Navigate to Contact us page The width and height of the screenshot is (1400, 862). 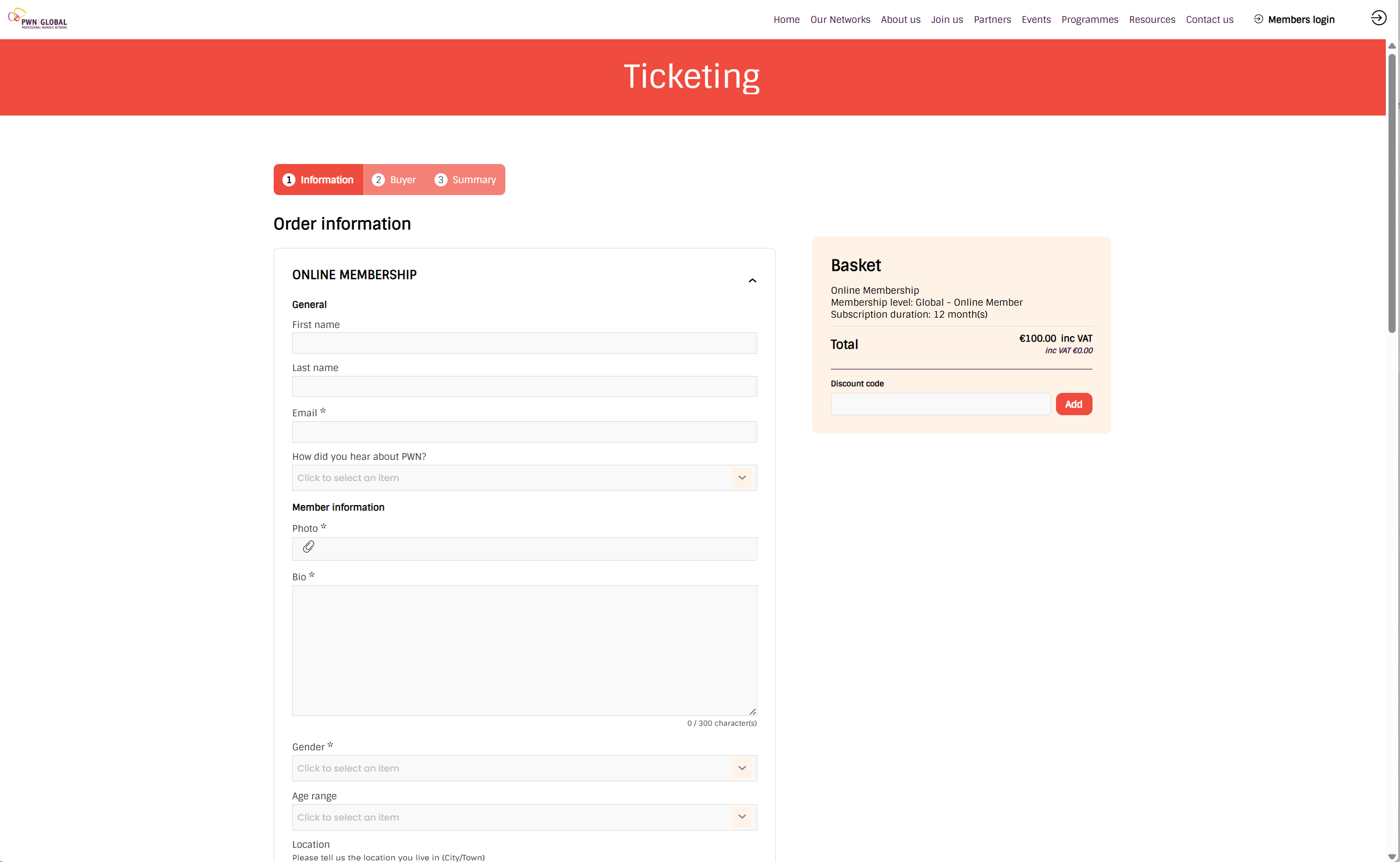tap(1209, 20)
